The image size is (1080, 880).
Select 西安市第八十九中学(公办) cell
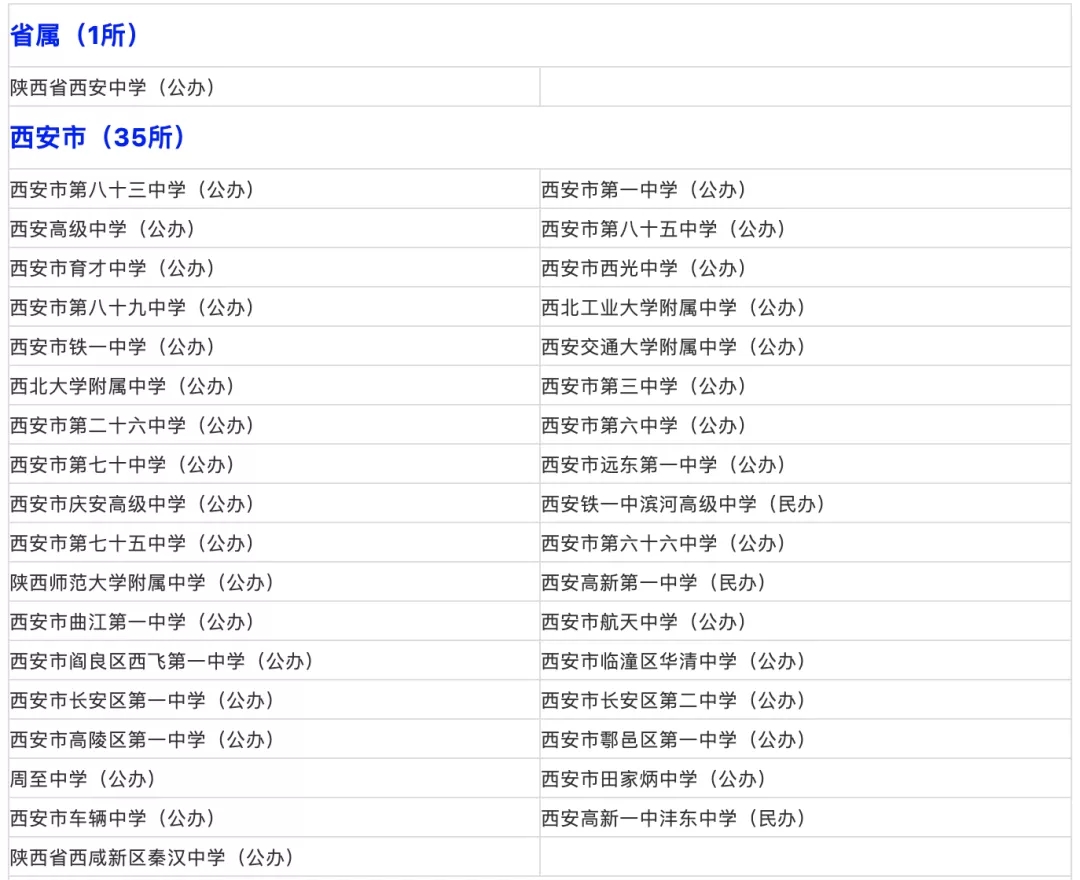(x=274, y=306)
